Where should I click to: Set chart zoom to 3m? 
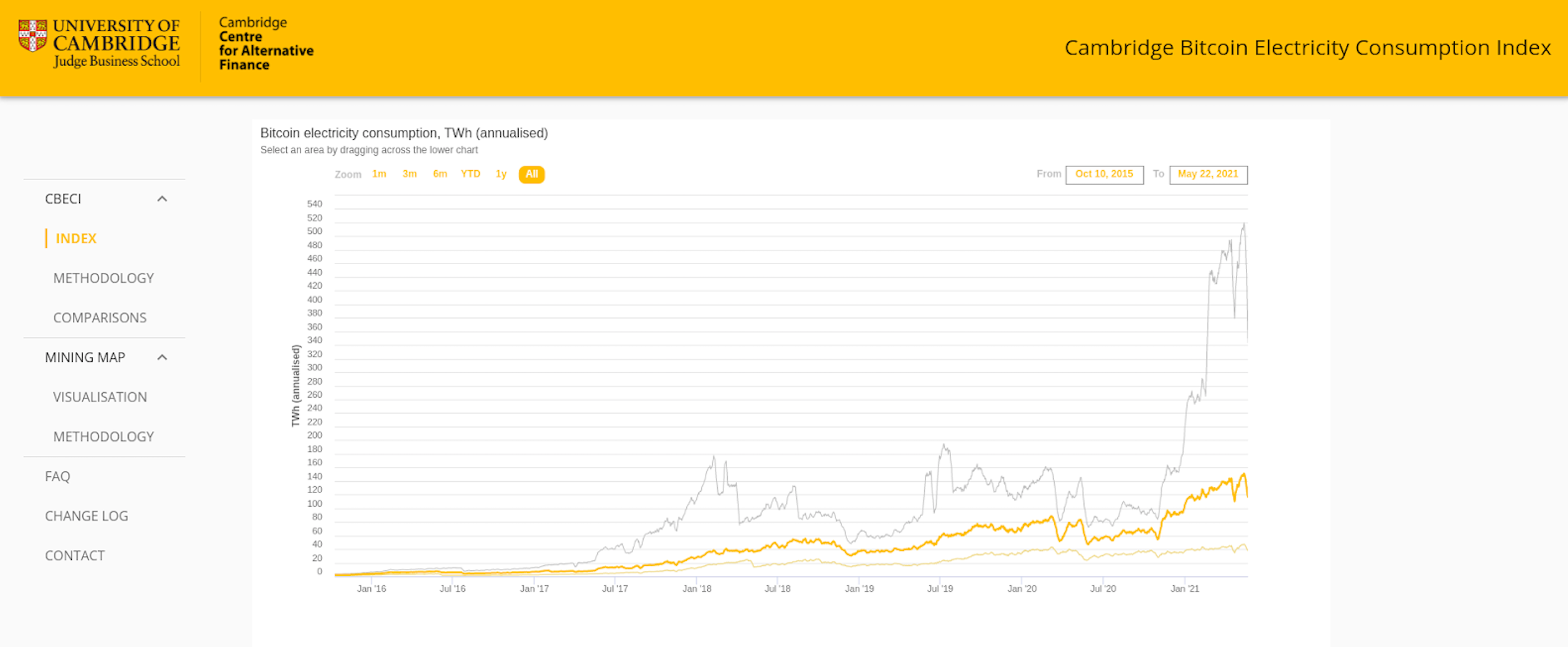409,174
